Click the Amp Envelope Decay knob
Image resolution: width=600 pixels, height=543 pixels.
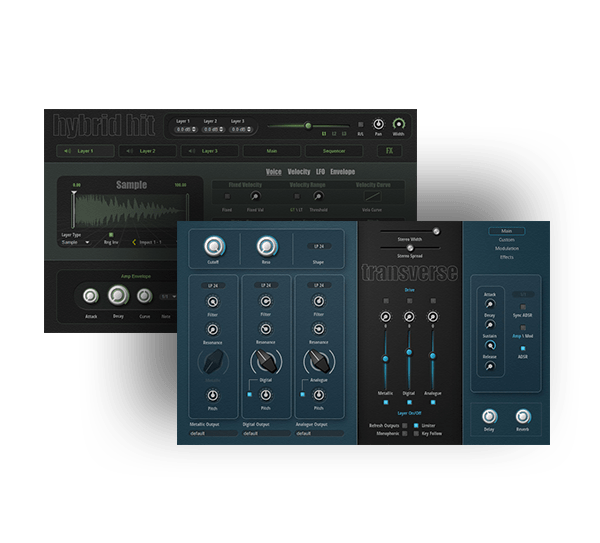point(118,295)
